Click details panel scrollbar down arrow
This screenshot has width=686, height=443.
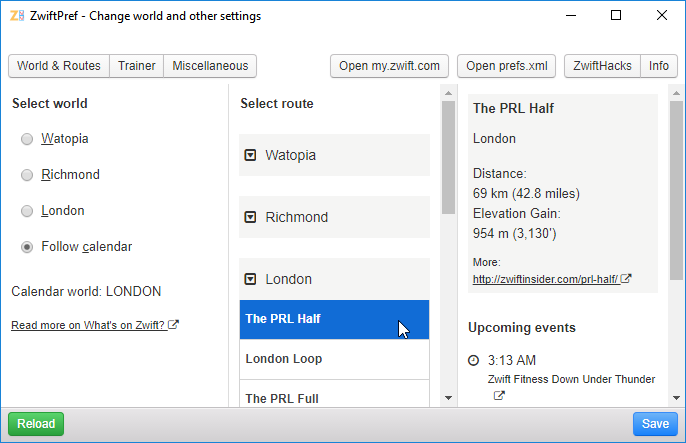click(x=676, y=398)
